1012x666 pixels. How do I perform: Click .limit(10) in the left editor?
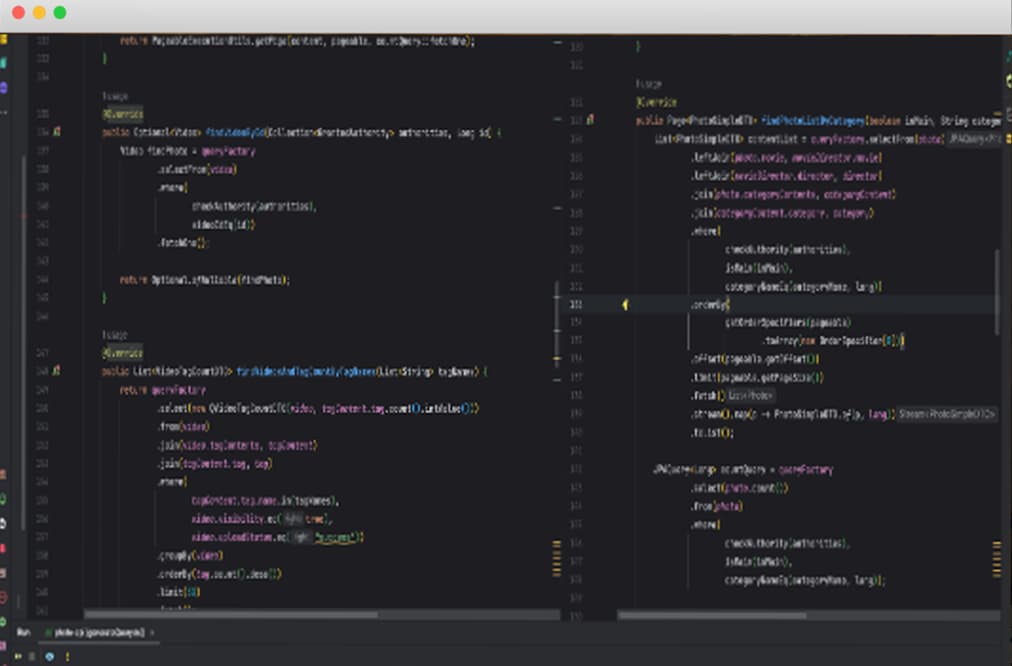click(179, 592)
